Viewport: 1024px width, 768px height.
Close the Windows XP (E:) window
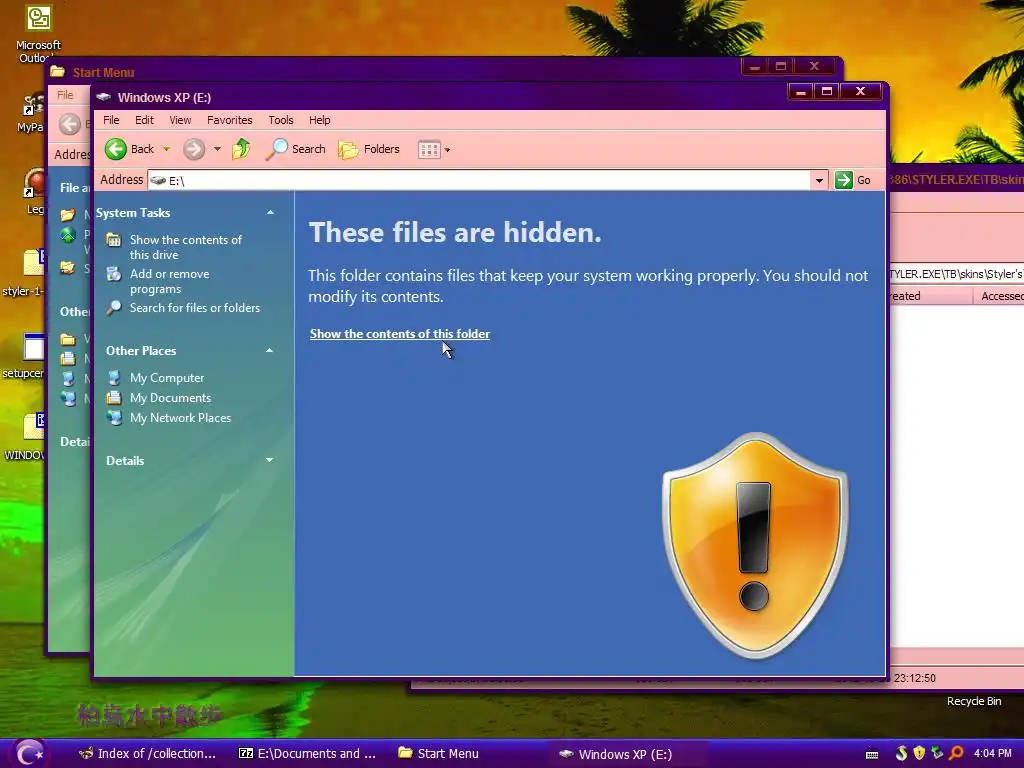(x=860, y=92)
